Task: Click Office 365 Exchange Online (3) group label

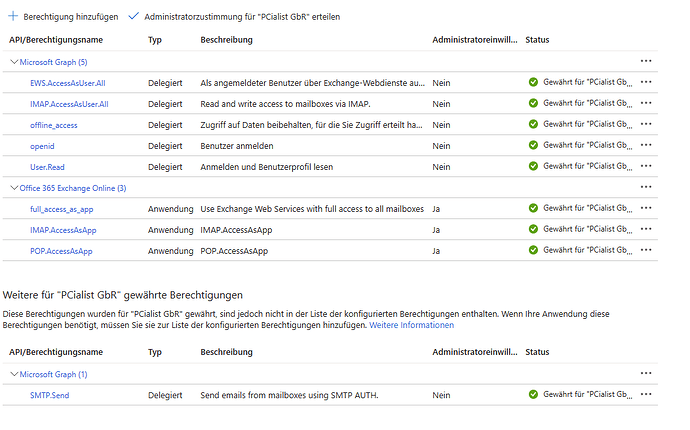Action: click(73, 188)
